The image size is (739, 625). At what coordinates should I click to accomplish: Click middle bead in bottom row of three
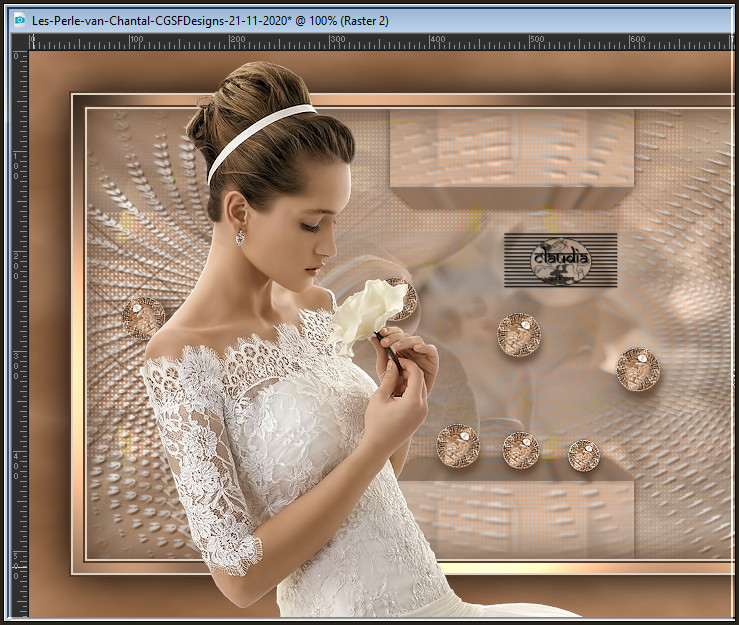[520, 450]
